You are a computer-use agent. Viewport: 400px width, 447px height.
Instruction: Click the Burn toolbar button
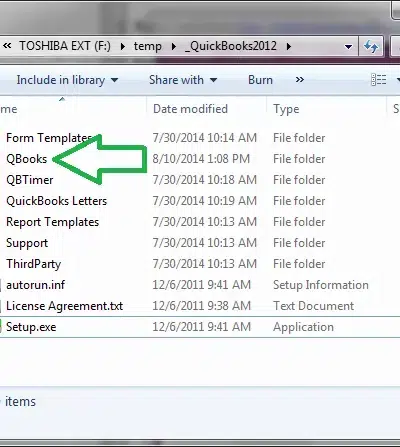point(260,80)
